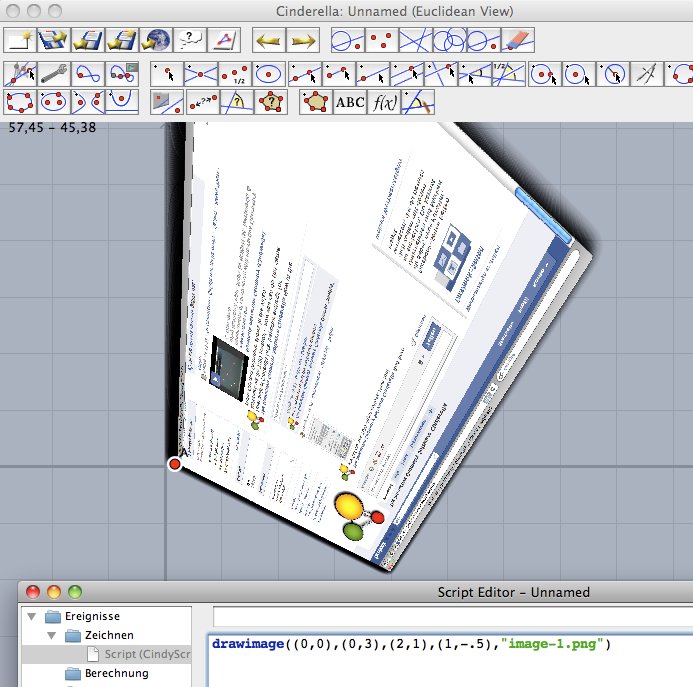Click the first circle-line-point select-all icon
Image resolution: width=693 pixels, height=687 pixels.
tap(348, 40)
